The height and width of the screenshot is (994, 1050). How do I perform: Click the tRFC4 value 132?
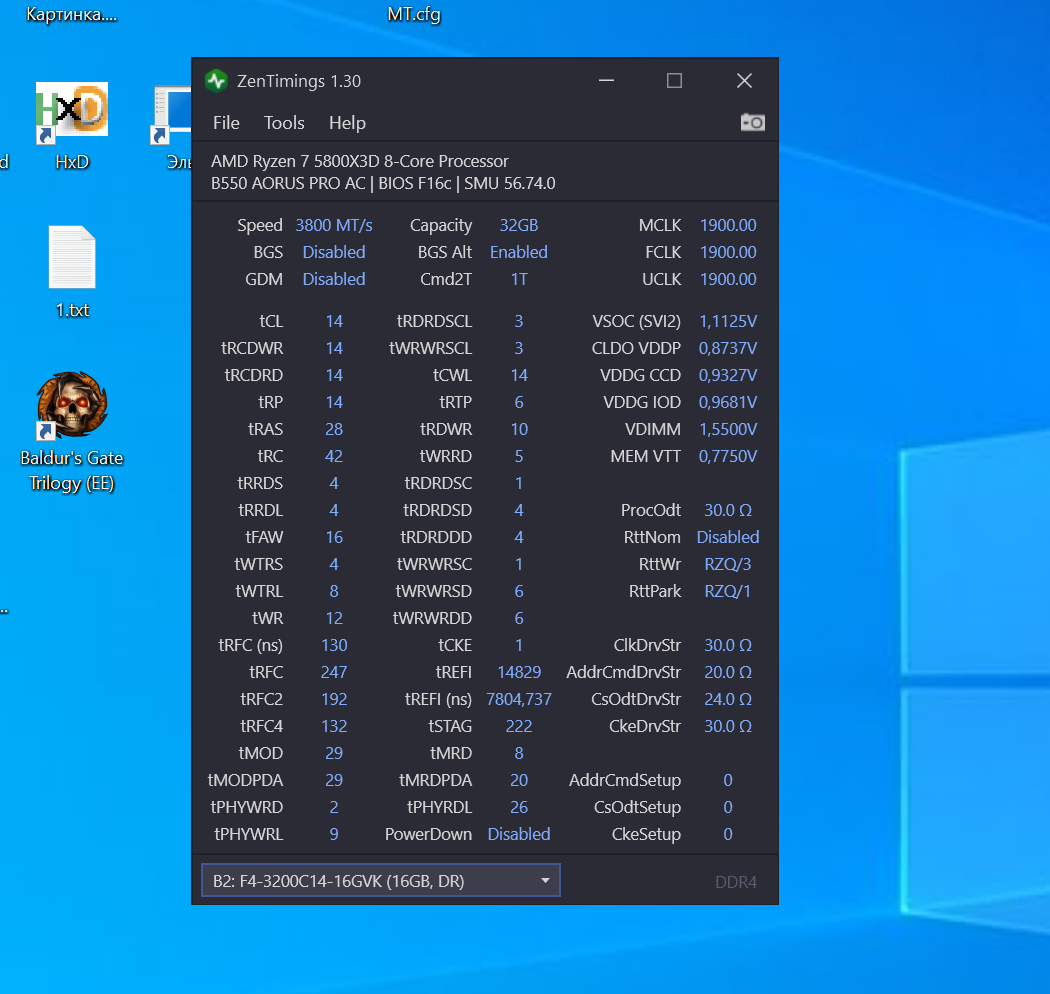[x=333, y=726]
